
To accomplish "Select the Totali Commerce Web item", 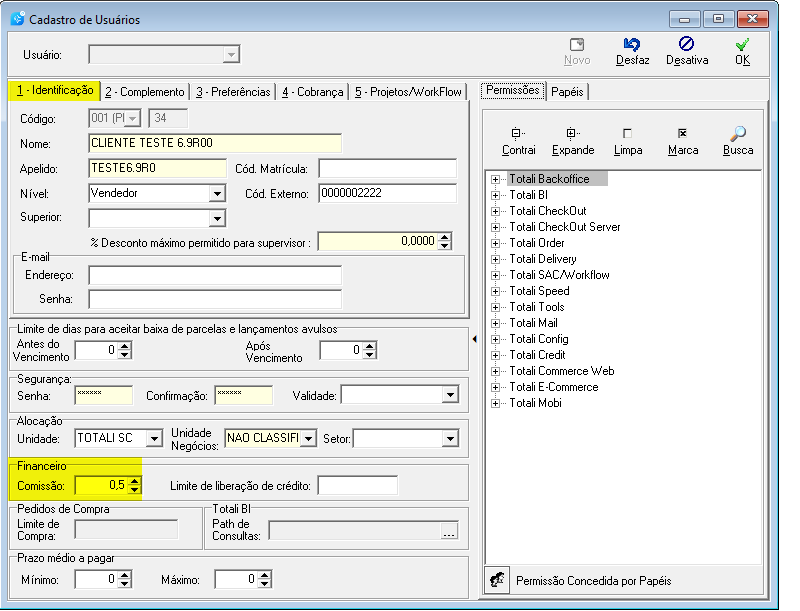I will pos(562,371).
